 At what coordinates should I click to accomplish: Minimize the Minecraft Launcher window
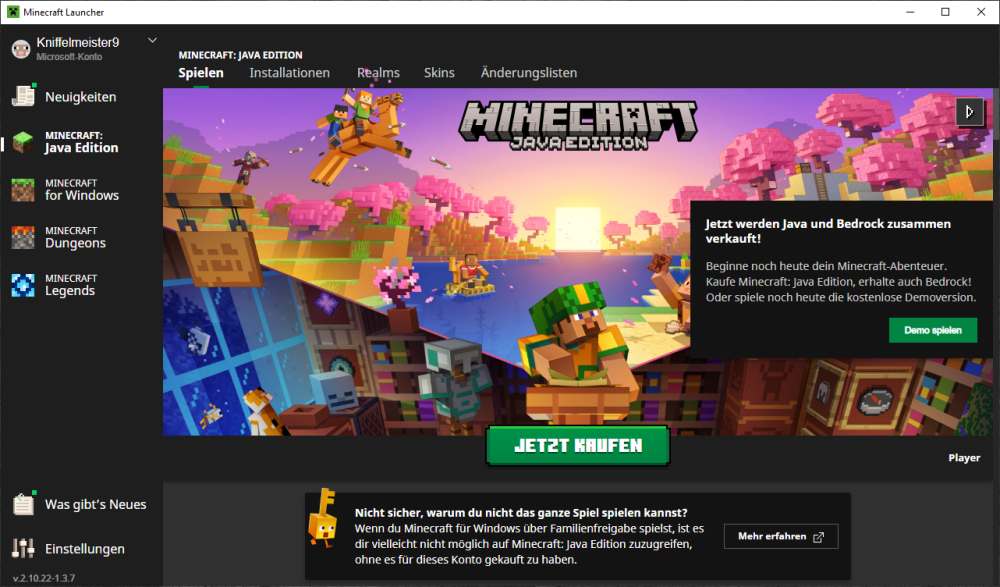(910, 12)
